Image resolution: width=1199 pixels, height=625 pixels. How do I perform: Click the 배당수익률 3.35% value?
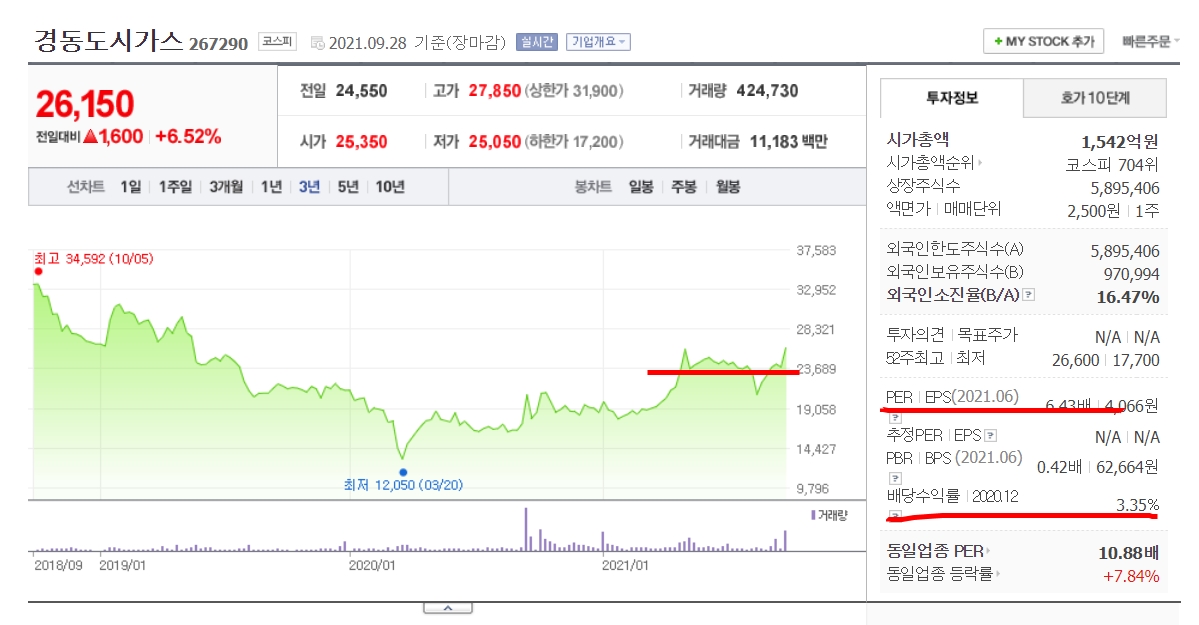coord(1137,505)
